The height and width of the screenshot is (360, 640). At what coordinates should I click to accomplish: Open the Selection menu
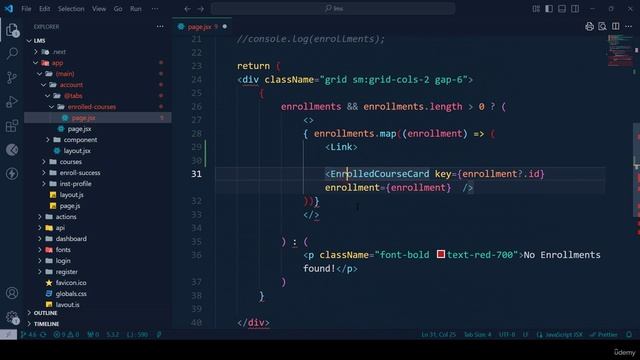coord(71,9)
